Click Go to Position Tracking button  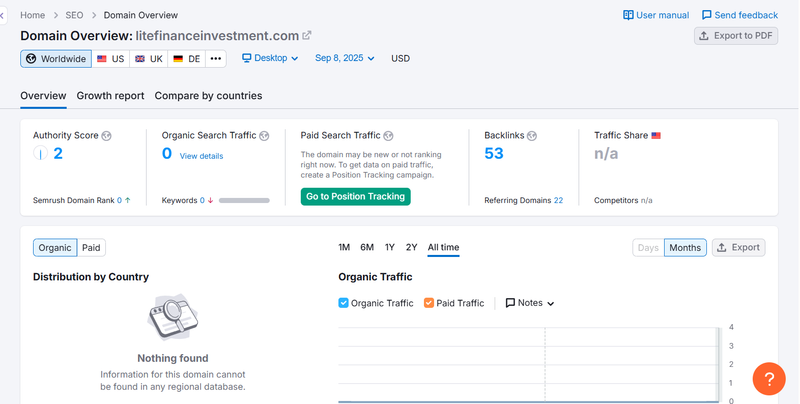point(356,196)
